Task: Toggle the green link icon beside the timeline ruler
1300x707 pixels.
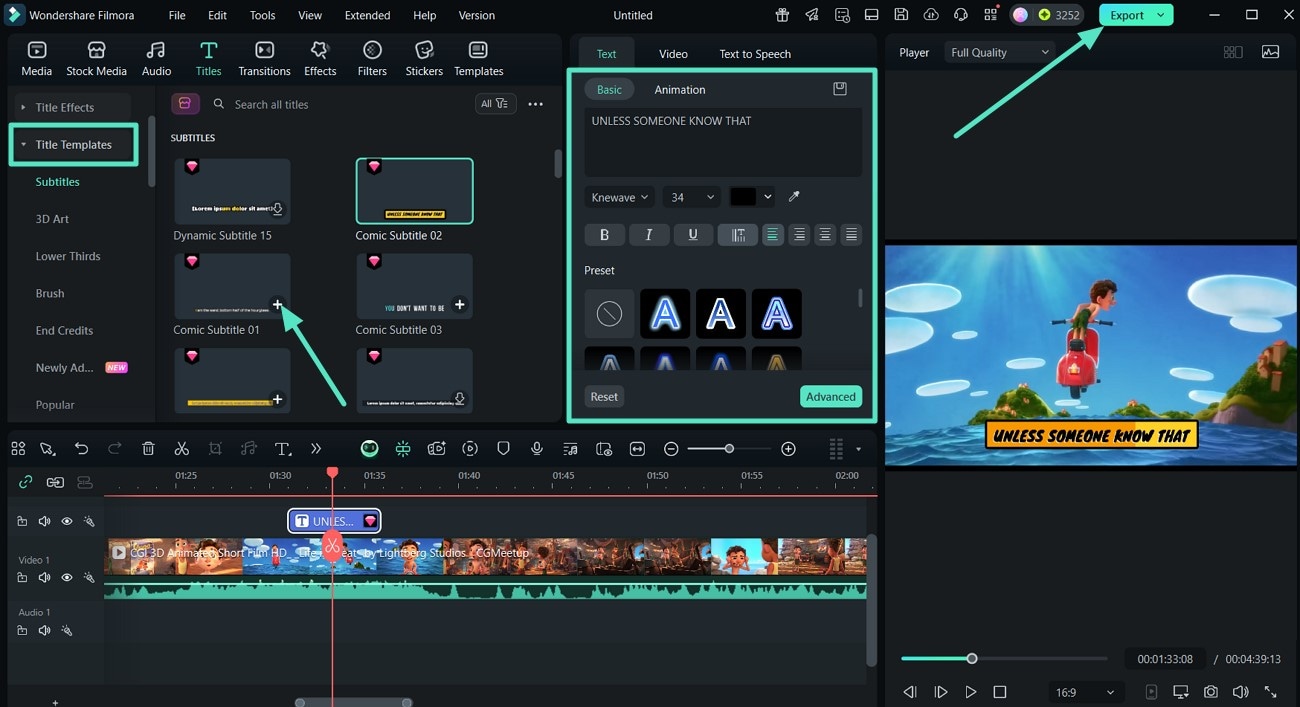Action: (26, 482)
